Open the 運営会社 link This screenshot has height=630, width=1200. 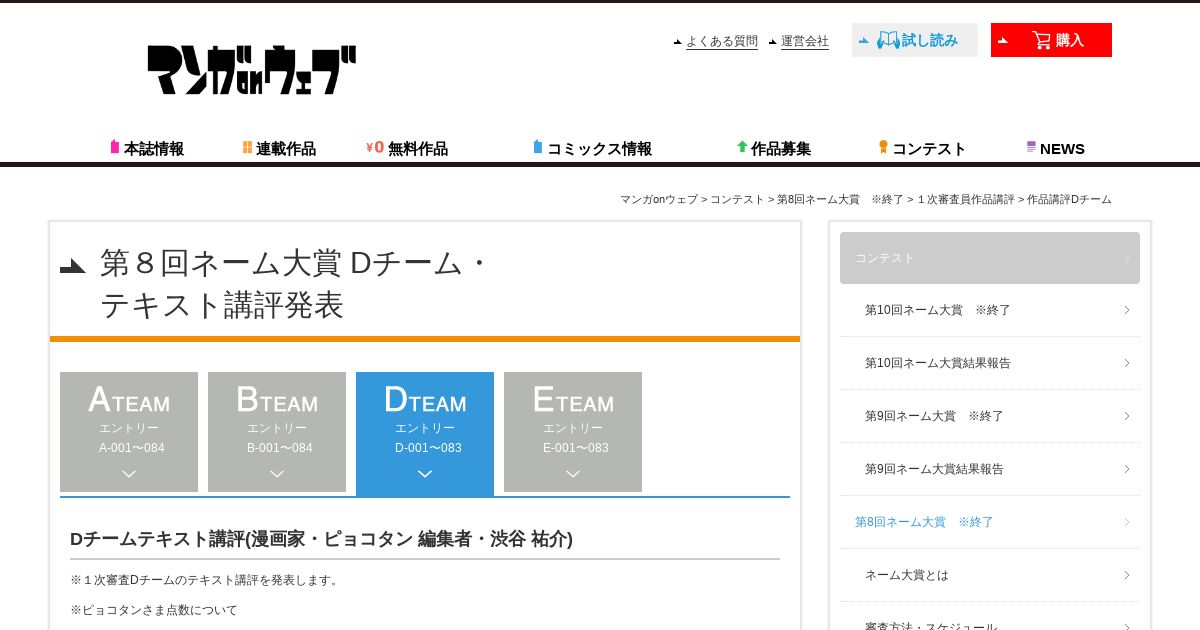(804, 41)
